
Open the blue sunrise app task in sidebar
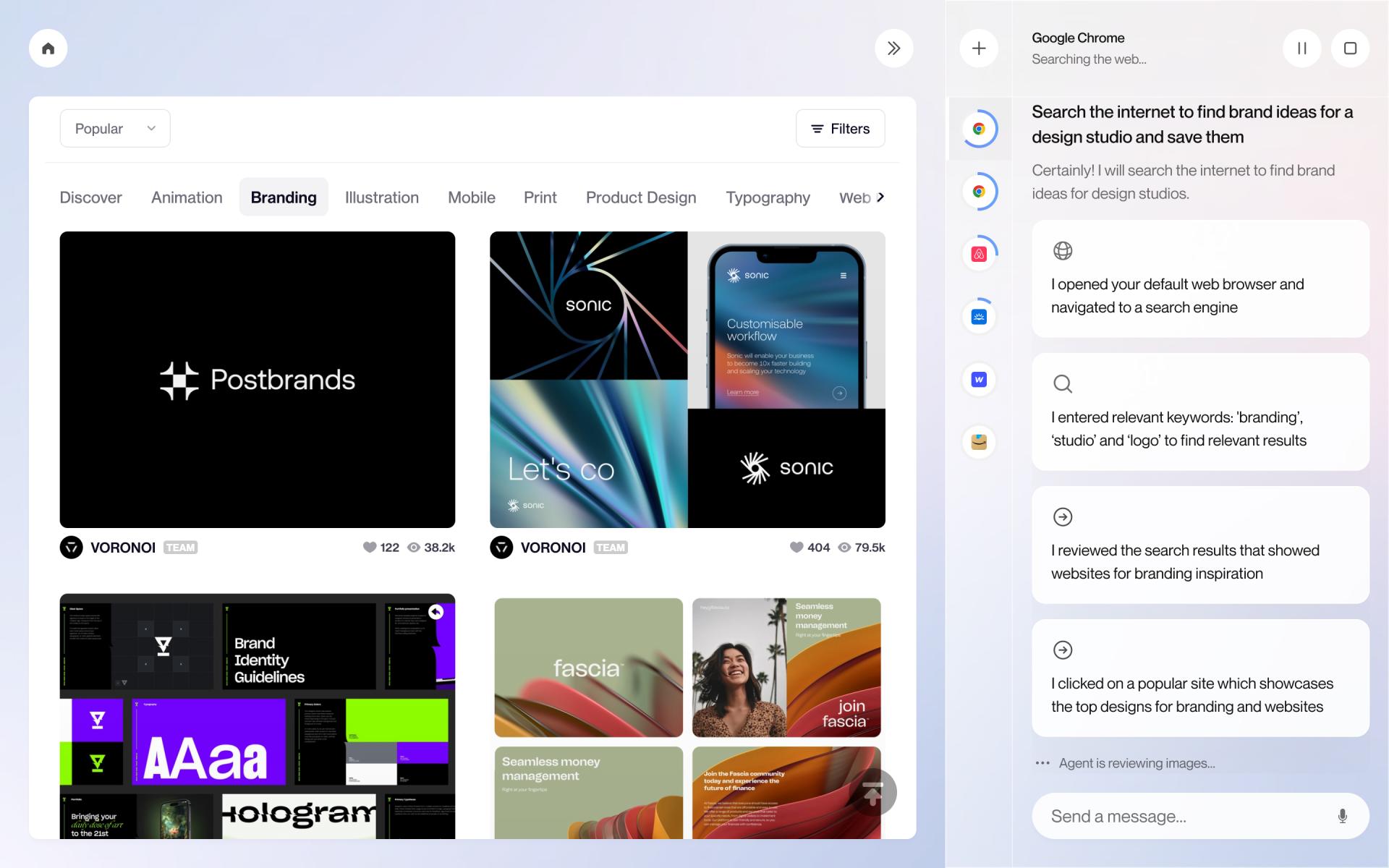979,317
